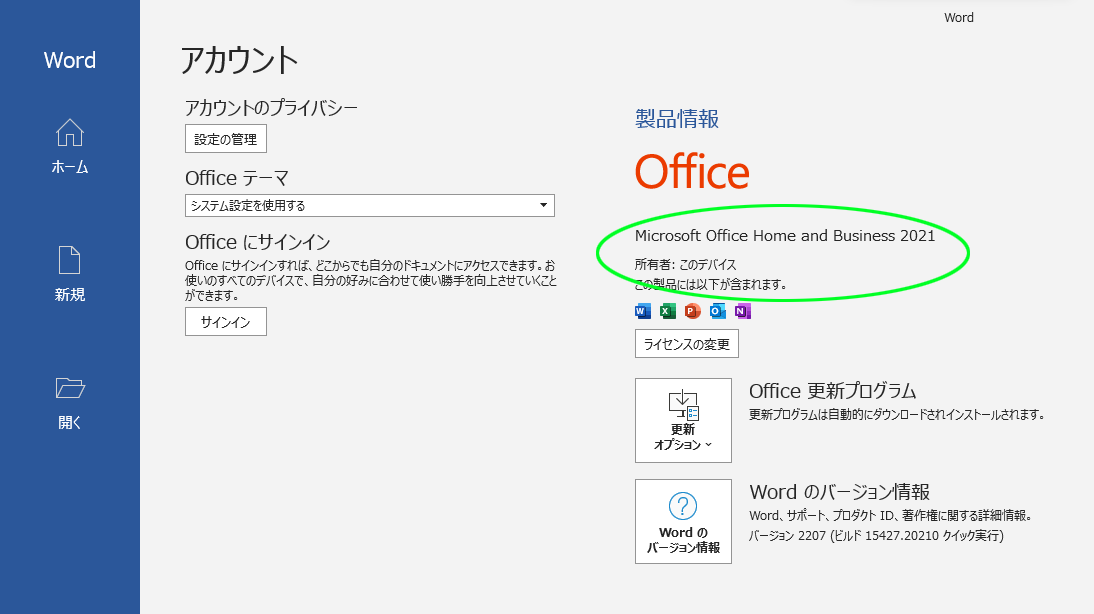Image resolution: width=1094 pixels, height=614 pixels.
Task: Click the orange Office logo text
Action: (692, 172)
